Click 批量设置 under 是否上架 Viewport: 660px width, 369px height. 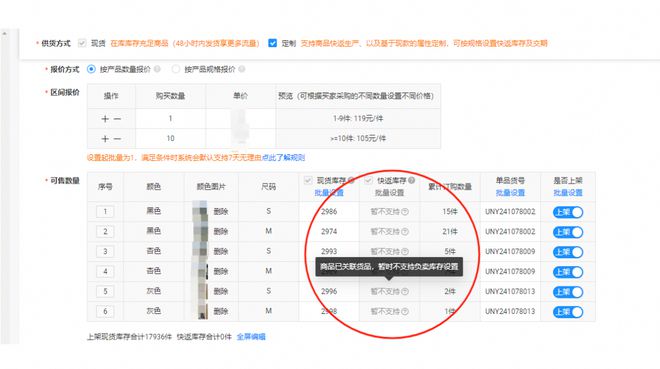click(x=568, y=192)
